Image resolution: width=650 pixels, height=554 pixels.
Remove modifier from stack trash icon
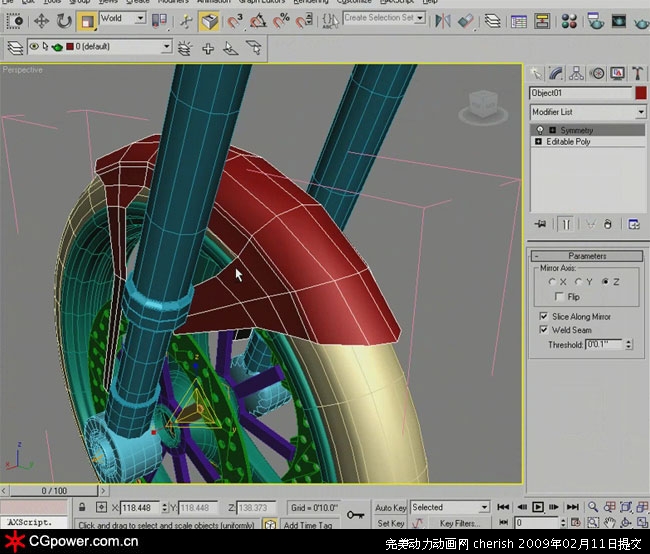[x=607, y=224]
